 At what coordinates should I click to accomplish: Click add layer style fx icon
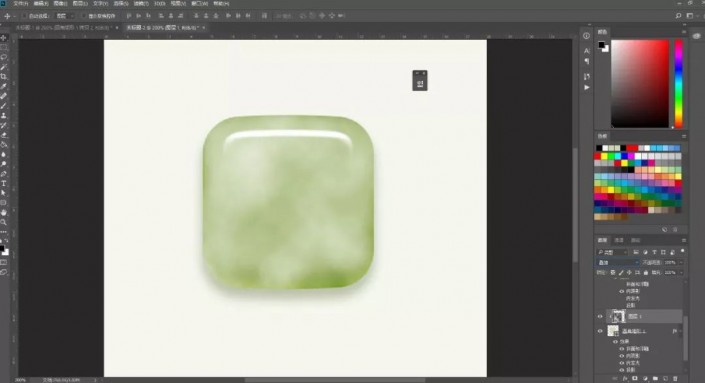pos(625,379)
